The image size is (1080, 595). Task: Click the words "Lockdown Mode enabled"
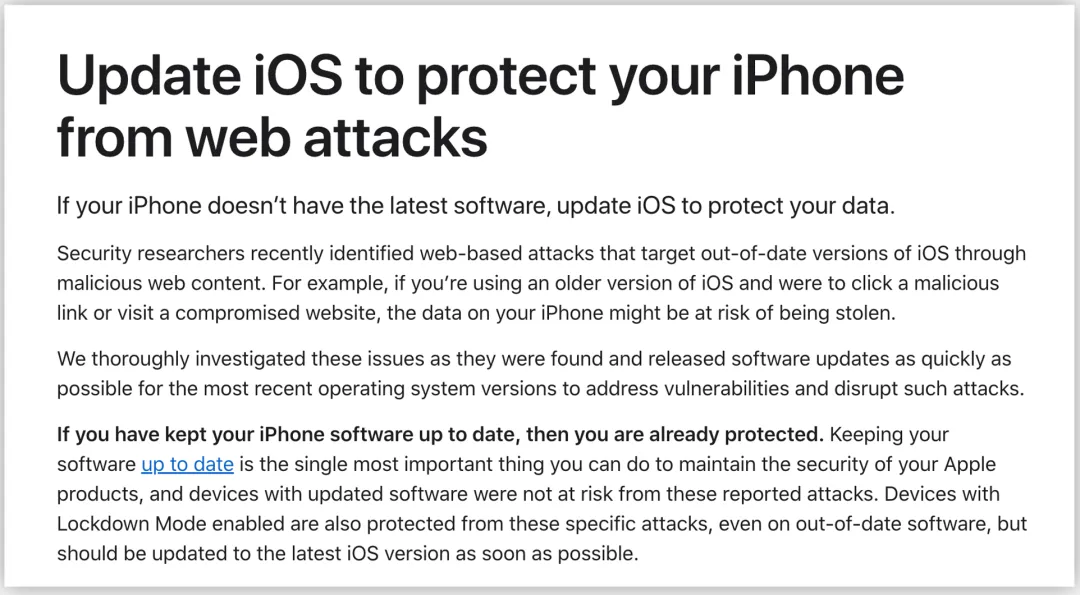pyautogui.click(x=170, y=525)
